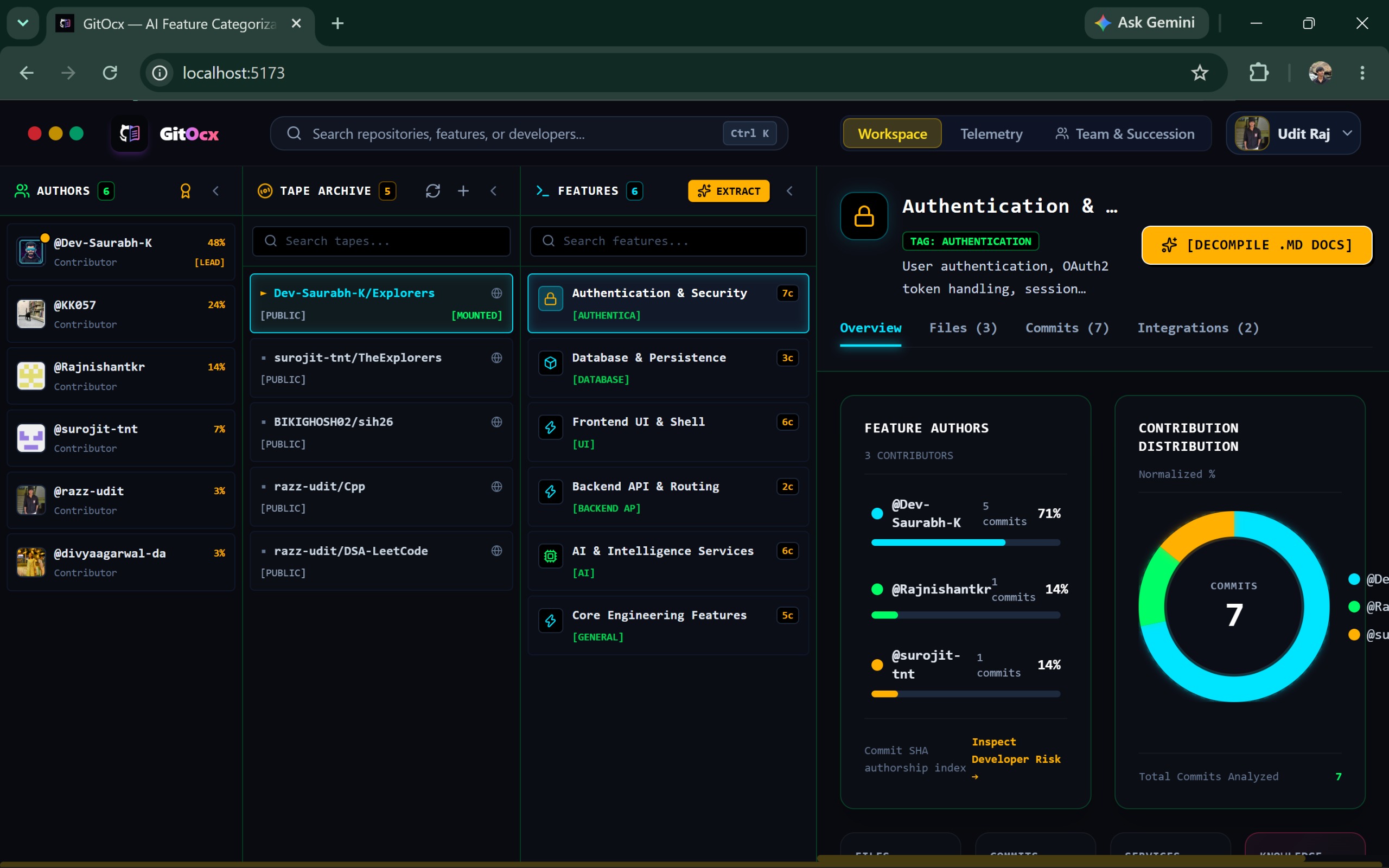Add a new tape with plus icon
Screen dimensions: 1389x868
(x=463, y=190)
